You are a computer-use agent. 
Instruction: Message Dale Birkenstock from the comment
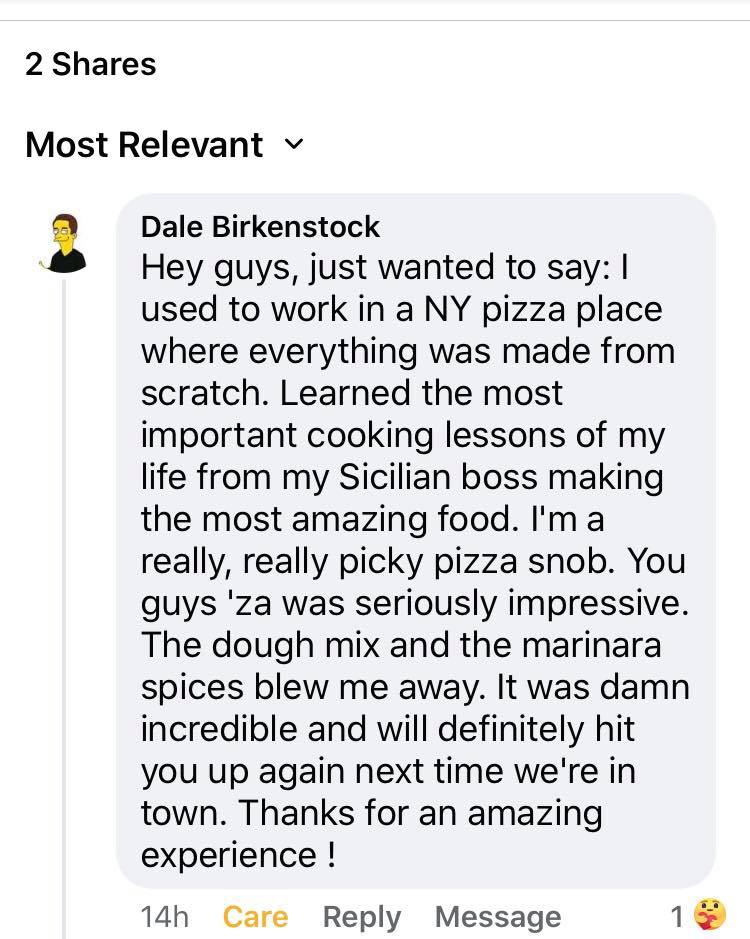[x=498, y=916]
